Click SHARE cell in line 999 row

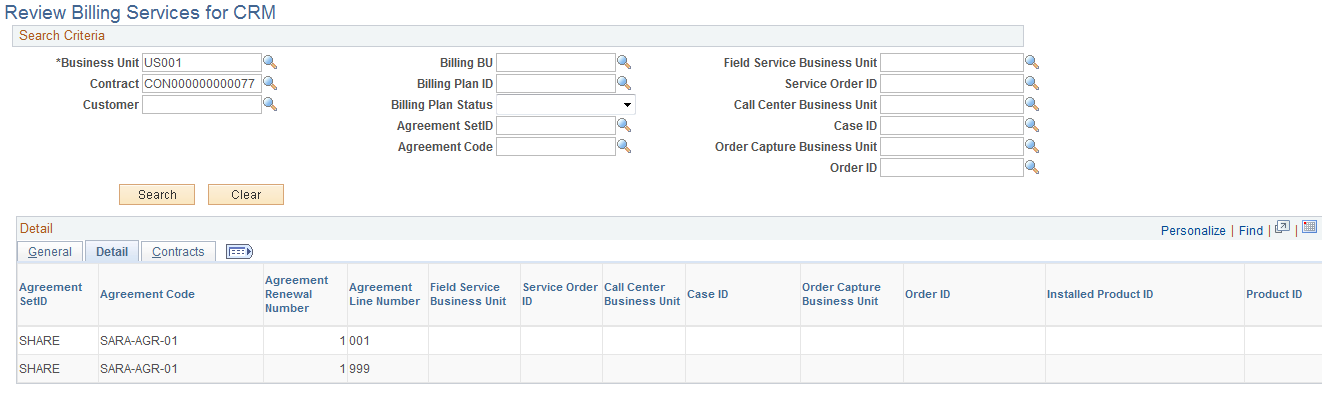[x=57, y=369]
